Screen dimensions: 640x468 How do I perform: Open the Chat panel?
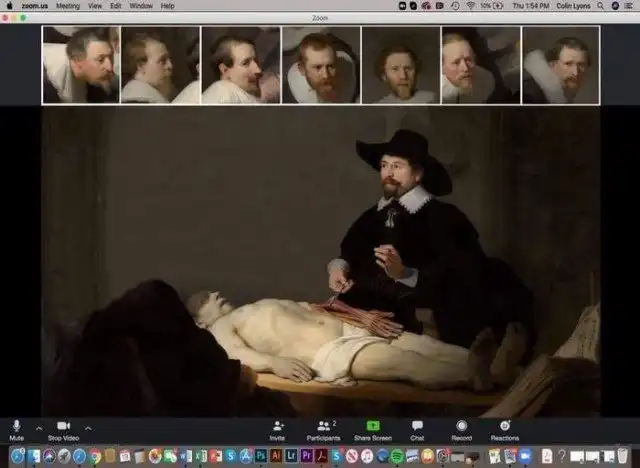tap(417, 427)
